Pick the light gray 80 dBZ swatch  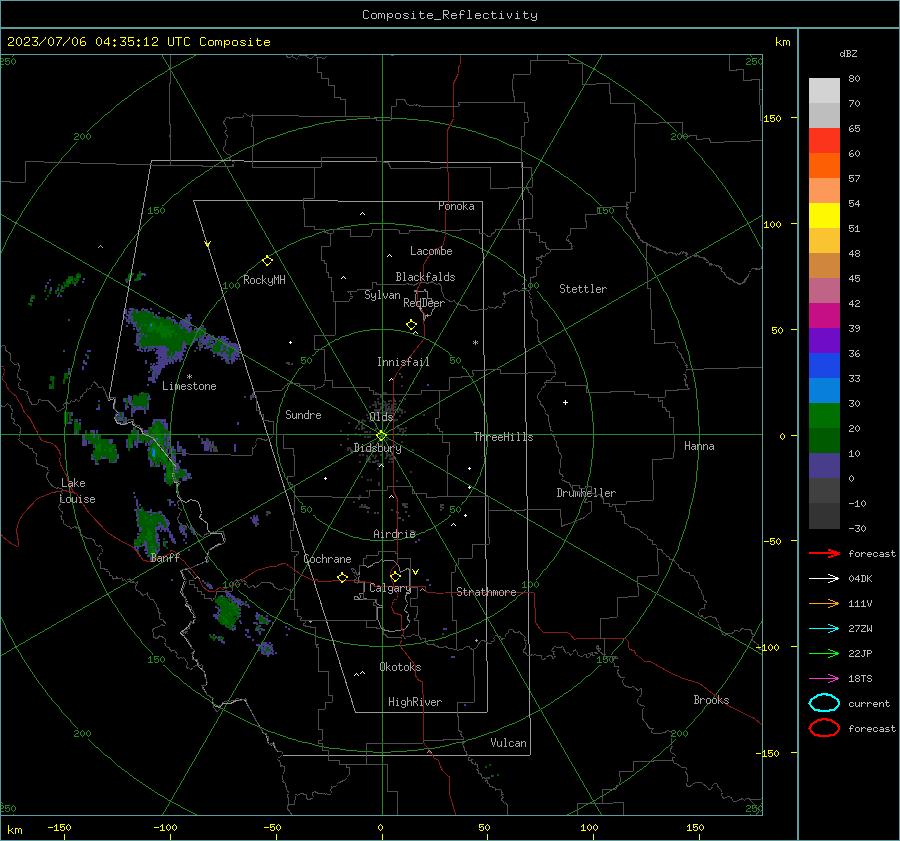(x=824, y=91)
